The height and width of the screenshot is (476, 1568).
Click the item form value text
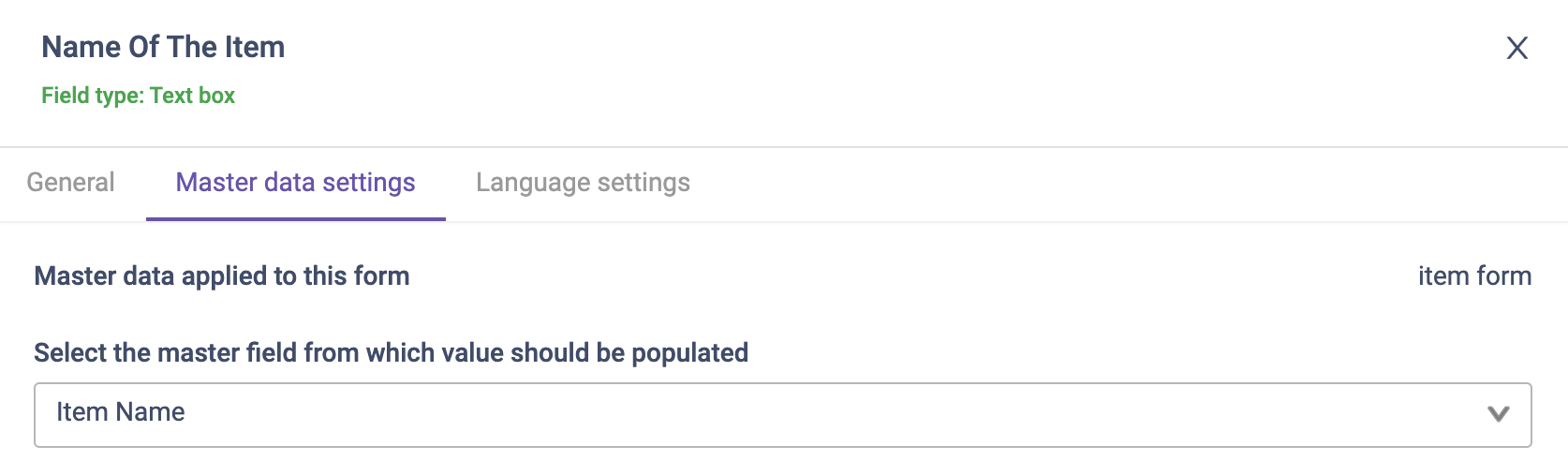(x=1474, y=276)
